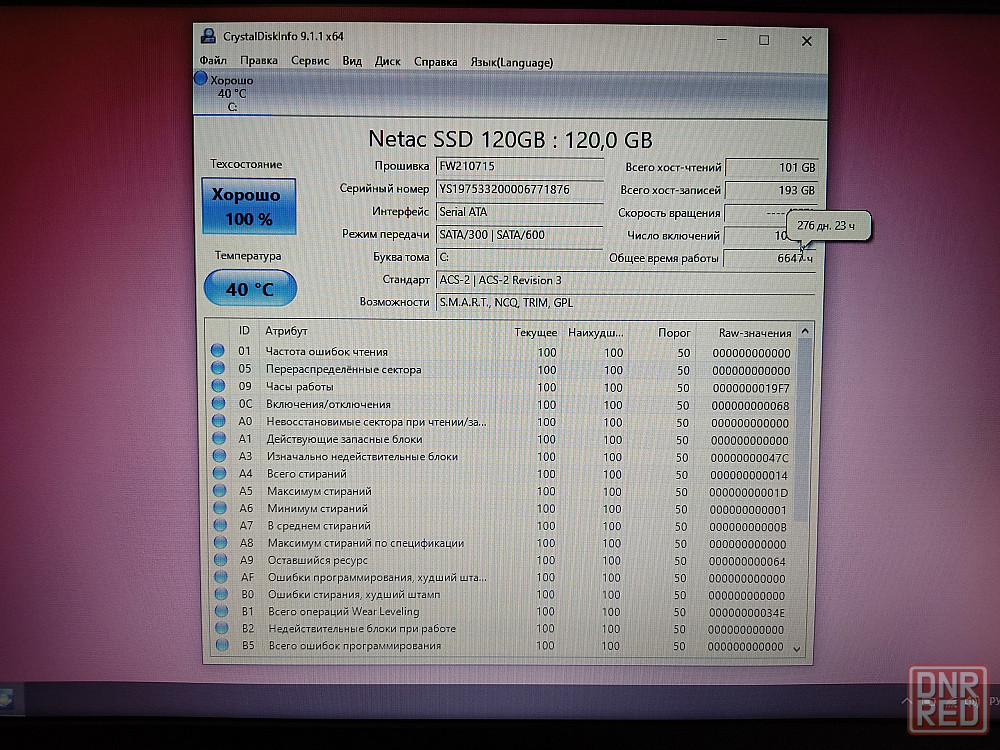Click the status circle for attribute A9
The image size is (1000, 750).
pyautogui.click(x=221, y=559)
